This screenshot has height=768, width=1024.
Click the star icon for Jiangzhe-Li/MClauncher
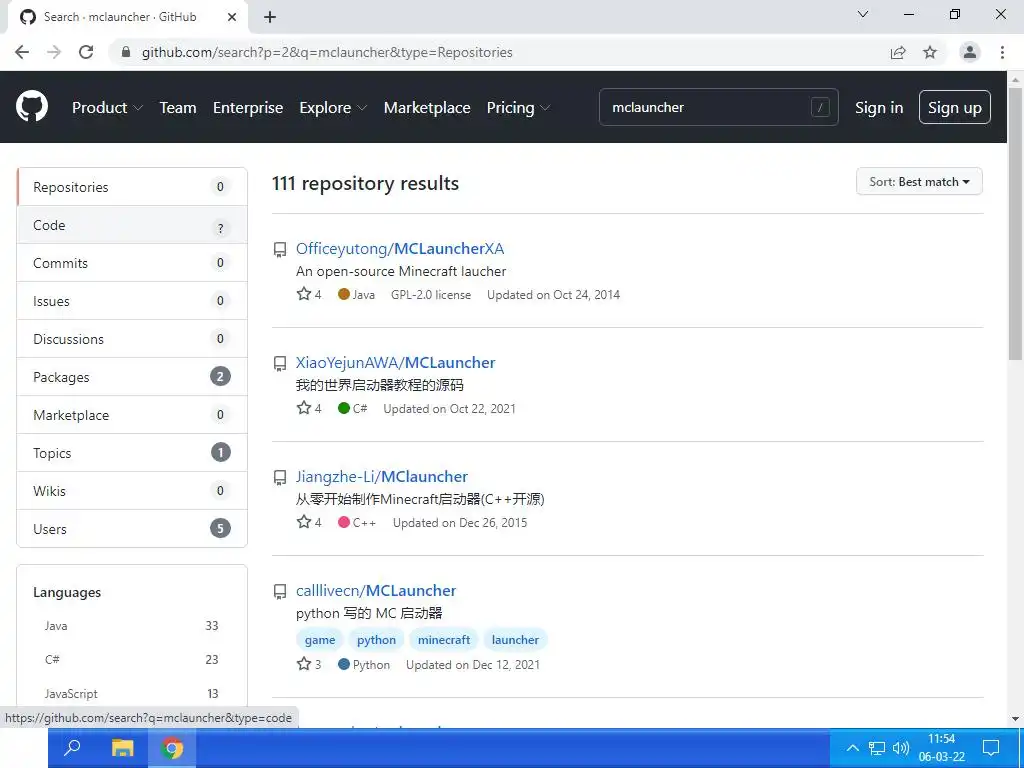304,522
